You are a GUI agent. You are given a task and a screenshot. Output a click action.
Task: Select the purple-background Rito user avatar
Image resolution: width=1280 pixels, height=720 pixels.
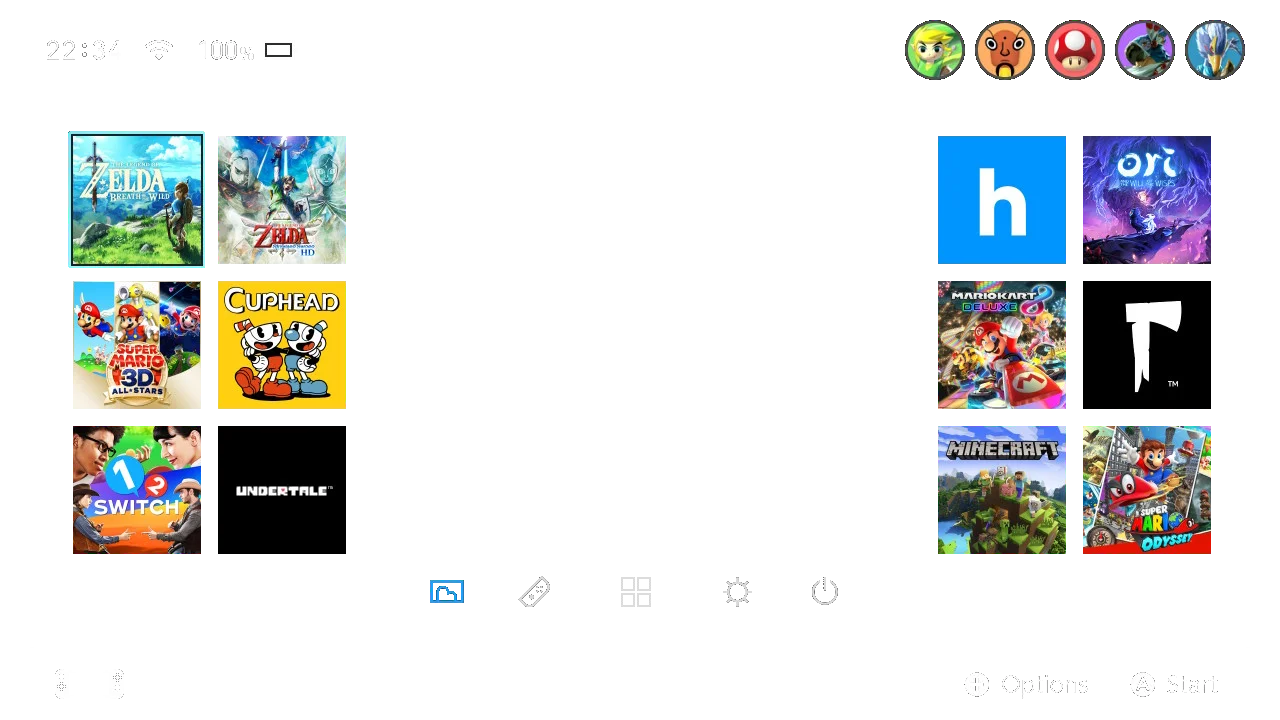(x=1145, y=50)
